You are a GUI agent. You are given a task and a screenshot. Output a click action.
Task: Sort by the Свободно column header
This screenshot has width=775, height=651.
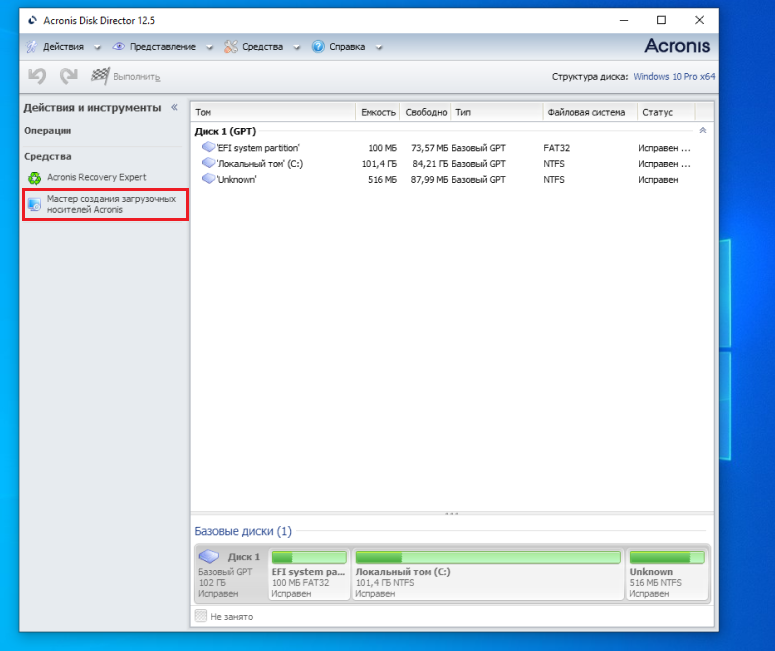click(x=426, y=112)
